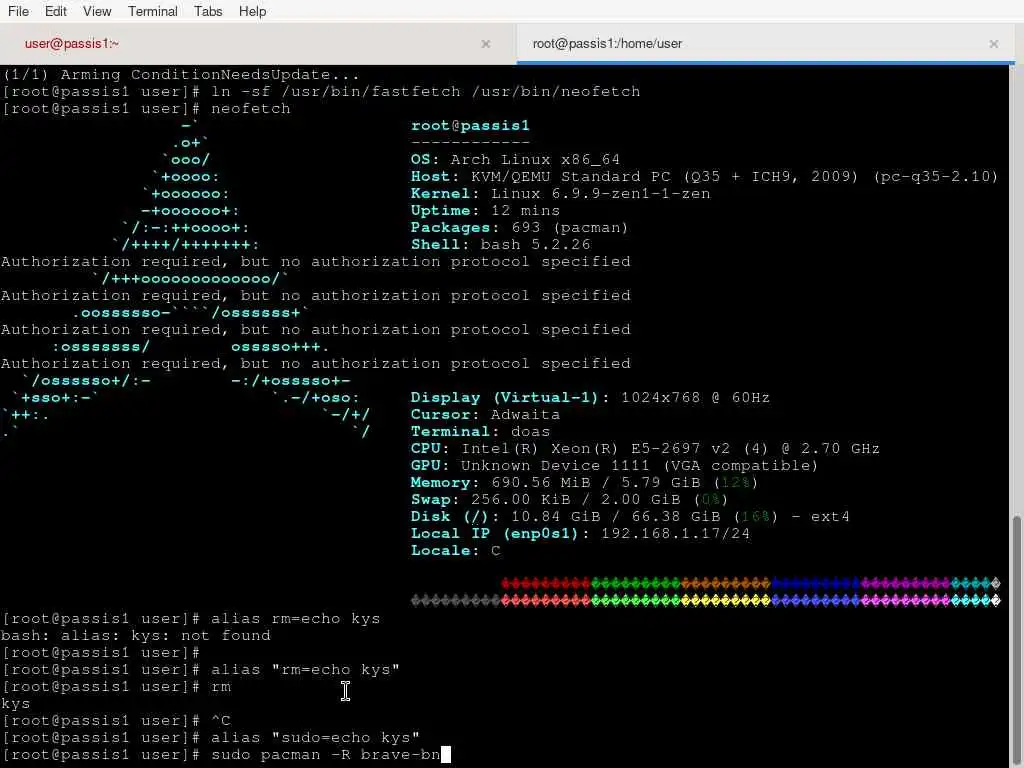Image resolution: width=1024 pixels, height=768 pixels.
Task: Click the bright yellow block in the color palette
Action: pos(726,600)
